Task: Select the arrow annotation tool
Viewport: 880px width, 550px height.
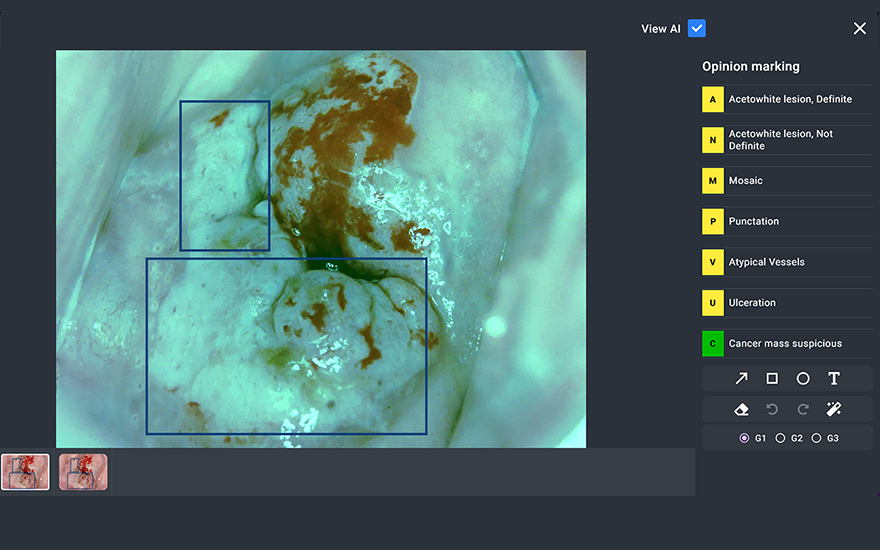Action: (741, 379)
